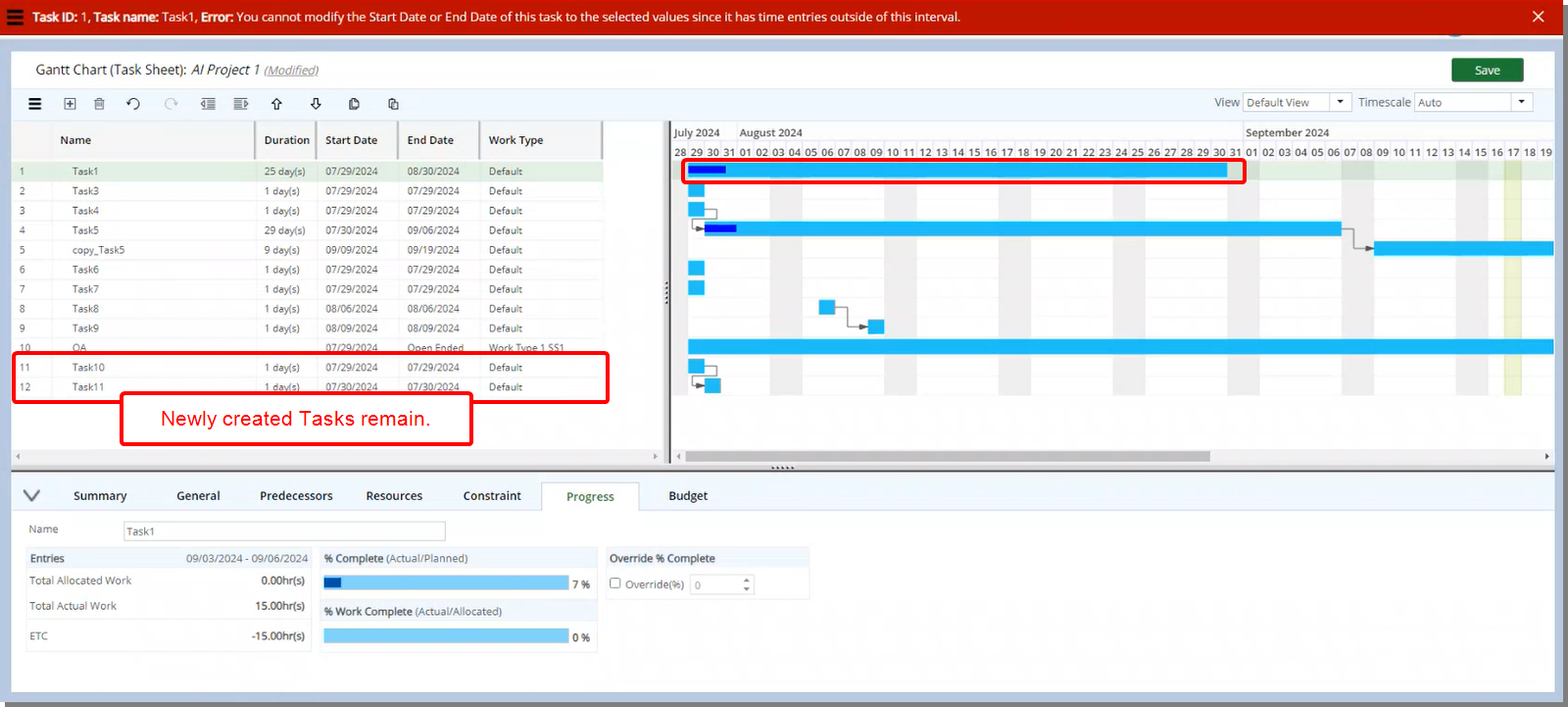Viewport: 1568px width, 707px height.
Task: Click the undo arrow icon
Action: [133, 104]
